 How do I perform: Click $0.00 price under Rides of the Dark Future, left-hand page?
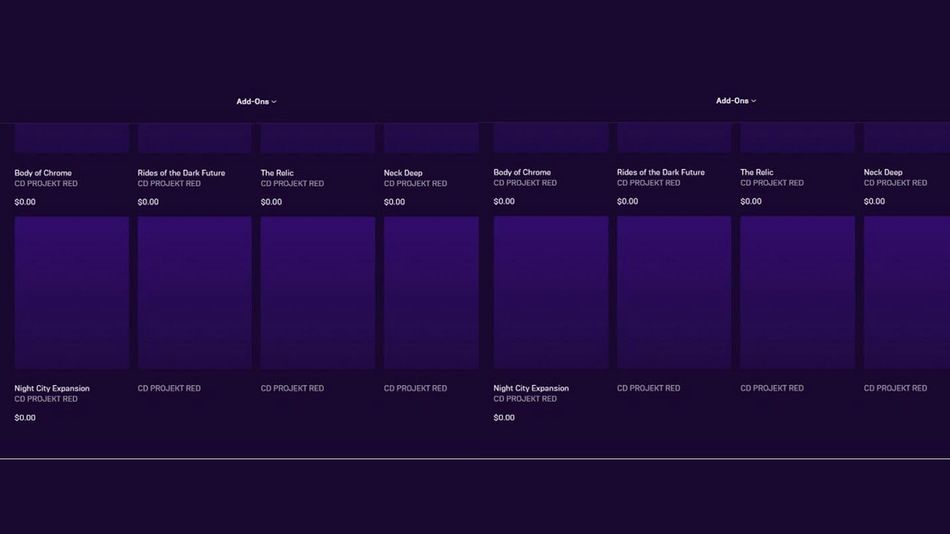148,202
